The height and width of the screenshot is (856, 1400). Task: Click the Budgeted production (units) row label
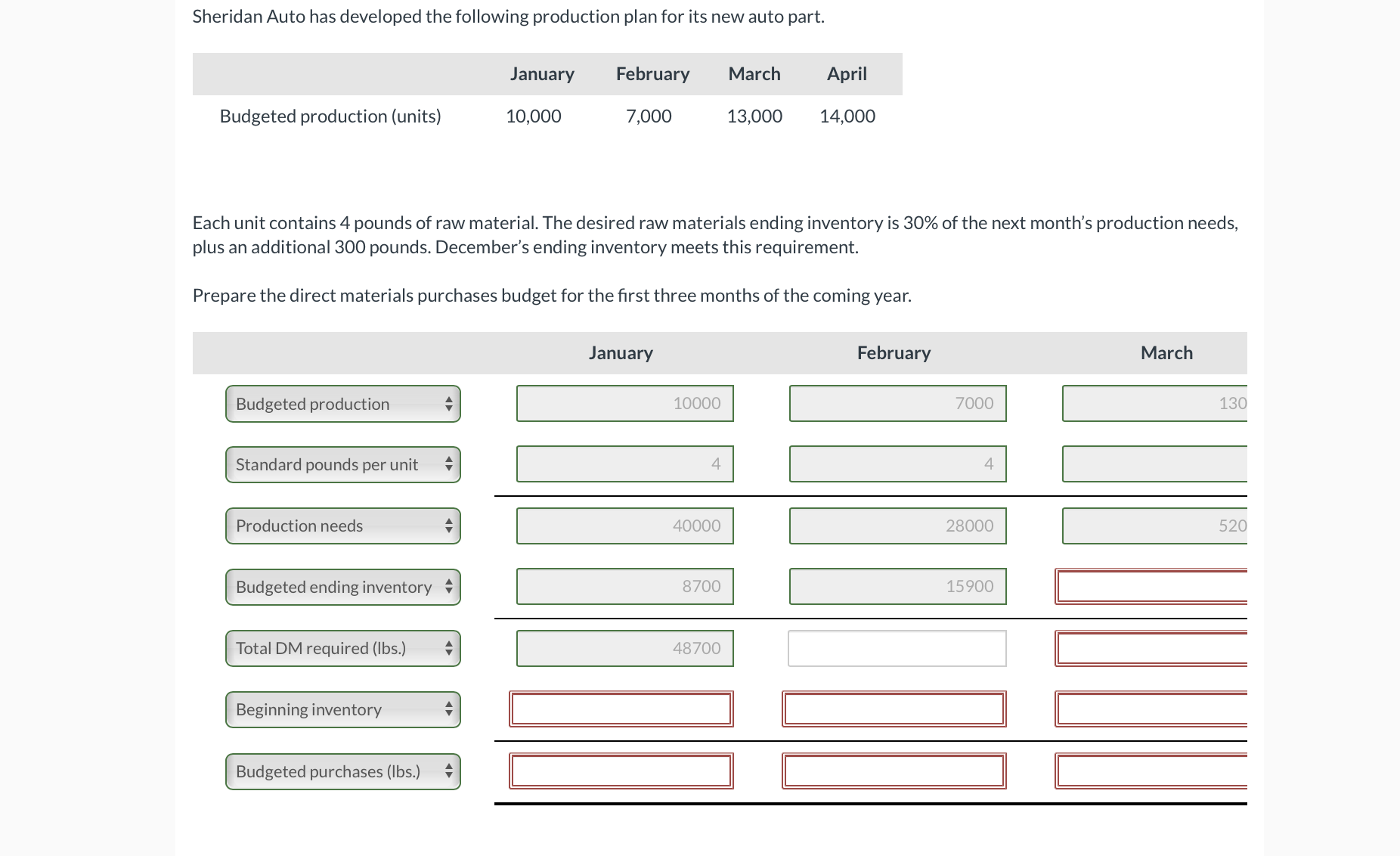click(330, 116)
